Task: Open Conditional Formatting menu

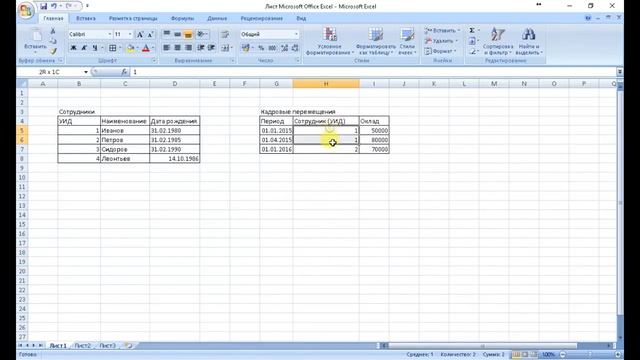Action: [329, 41]
